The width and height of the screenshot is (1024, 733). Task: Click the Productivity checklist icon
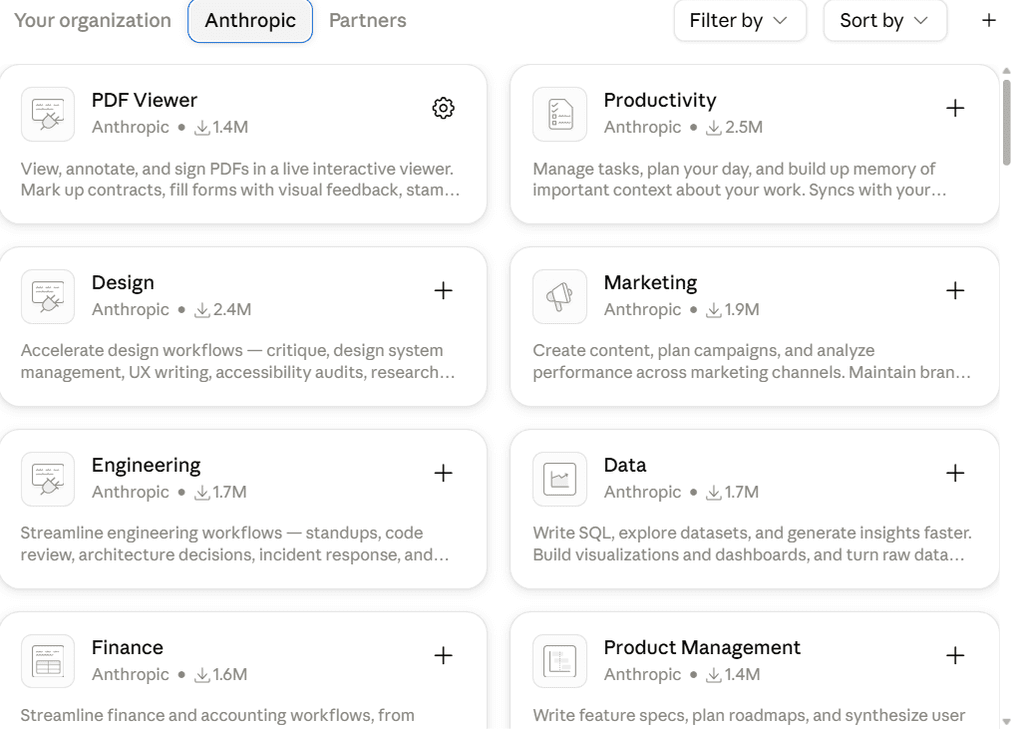click(x=560, y=114)
